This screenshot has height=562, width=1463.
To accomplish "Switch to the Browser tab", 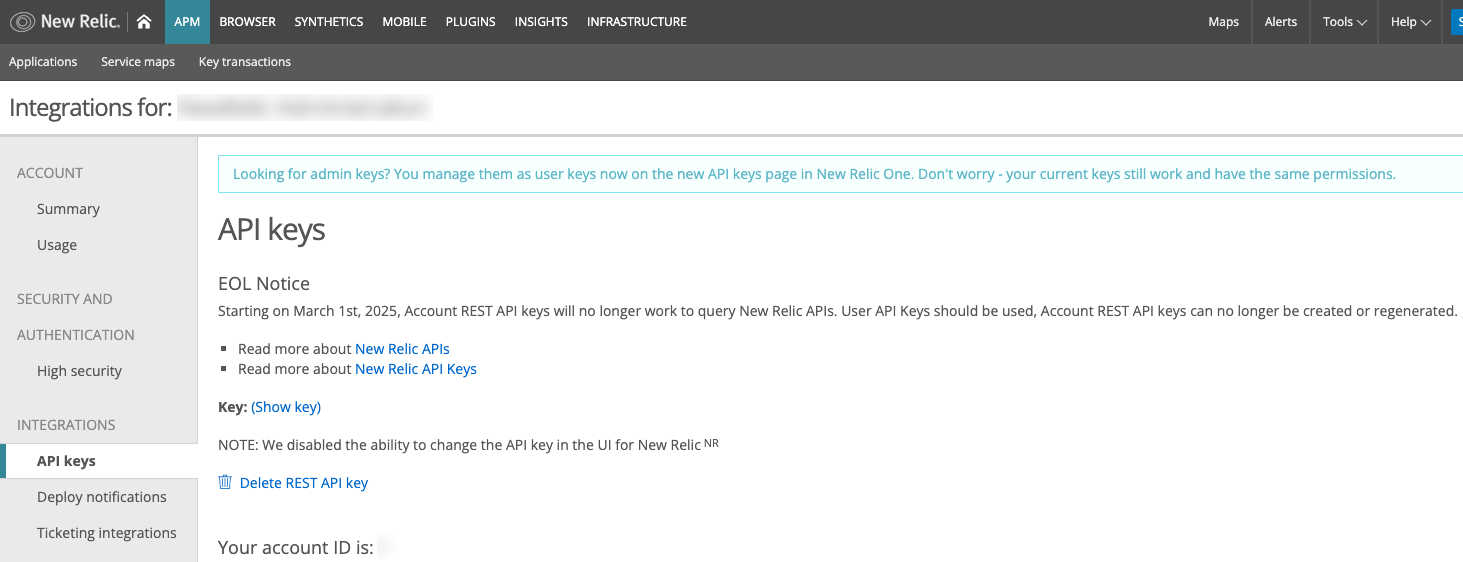I will (247, 22).
